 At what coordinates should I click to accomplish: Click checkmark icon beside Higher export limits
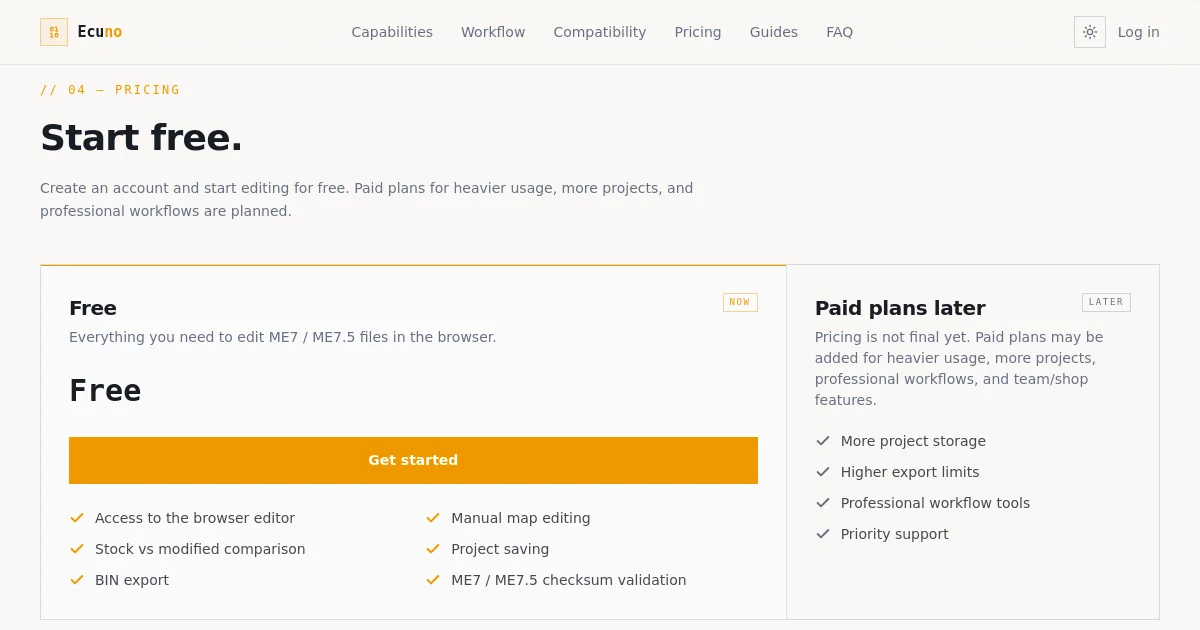[823, 472]
